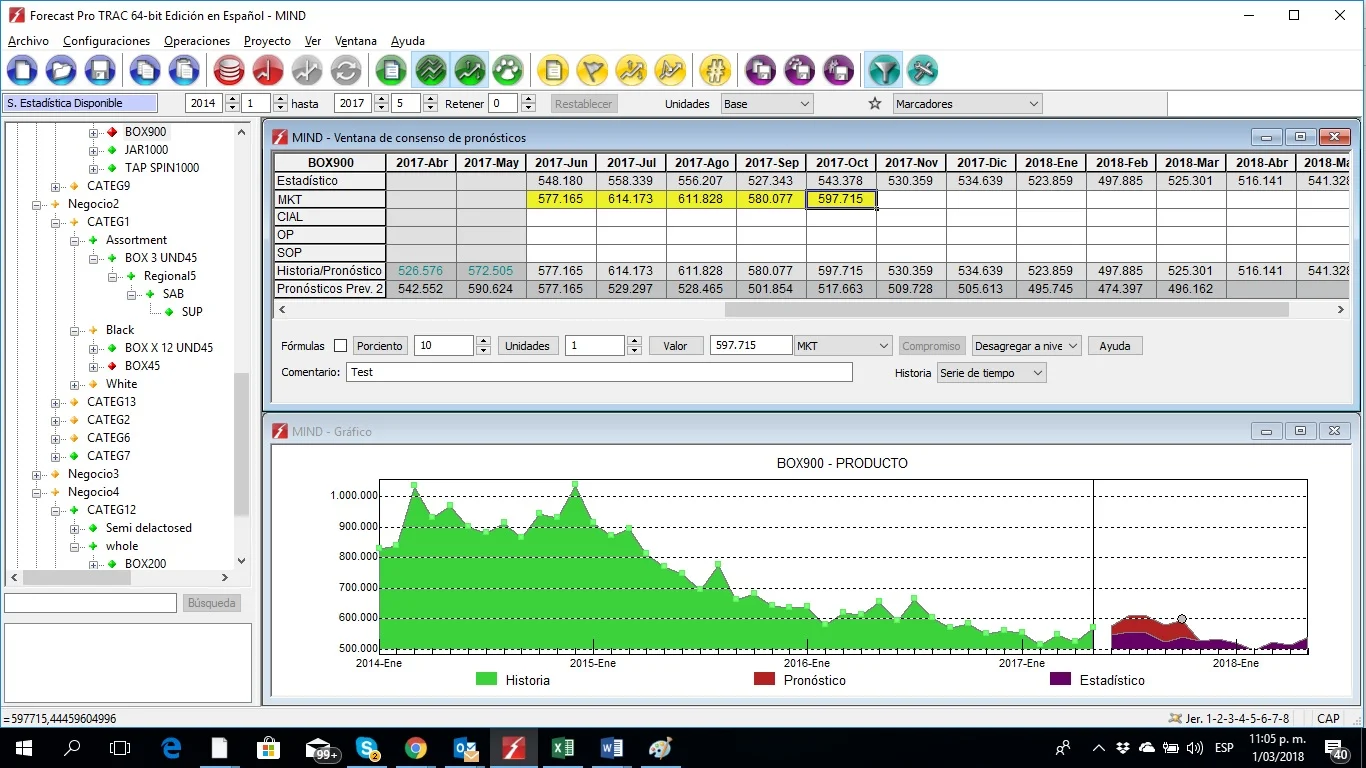Screen dimensions: 1366x768
Task: Open the Operaciones menu
Action: [x=197, y=41]
